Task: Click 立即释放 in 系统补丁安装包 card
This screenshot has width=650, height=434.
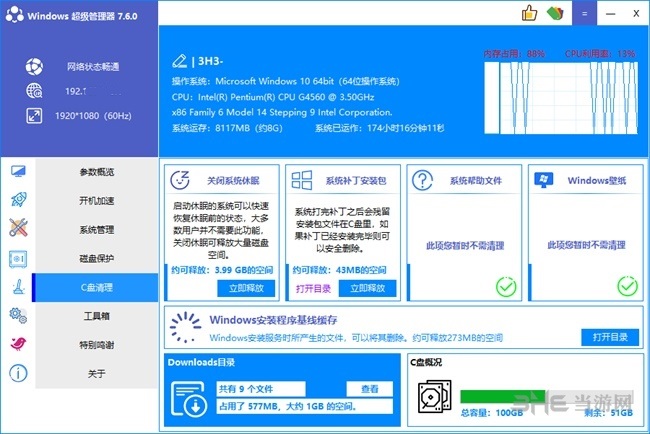Action: click(x=368, y=288)
